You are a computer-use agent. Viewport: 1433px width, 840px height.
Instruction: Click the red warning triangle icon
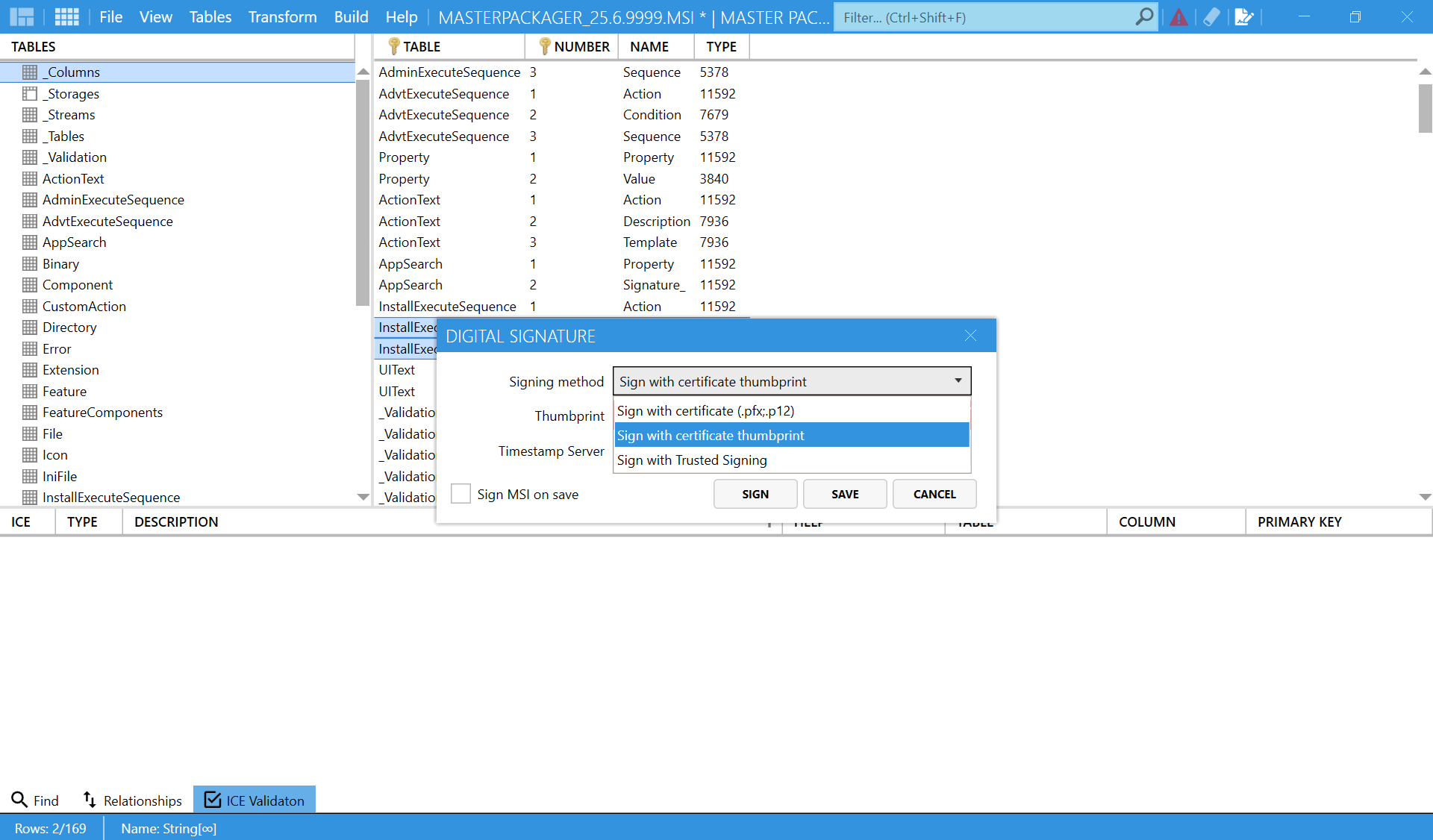pyautogui.click(x=1178, y=17)
